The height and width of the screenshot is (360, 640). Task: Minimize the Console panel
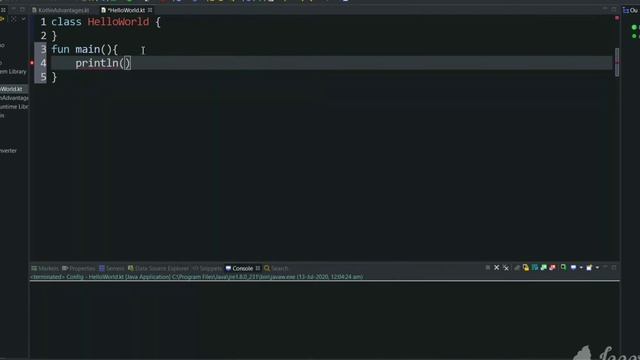point(605,267)
